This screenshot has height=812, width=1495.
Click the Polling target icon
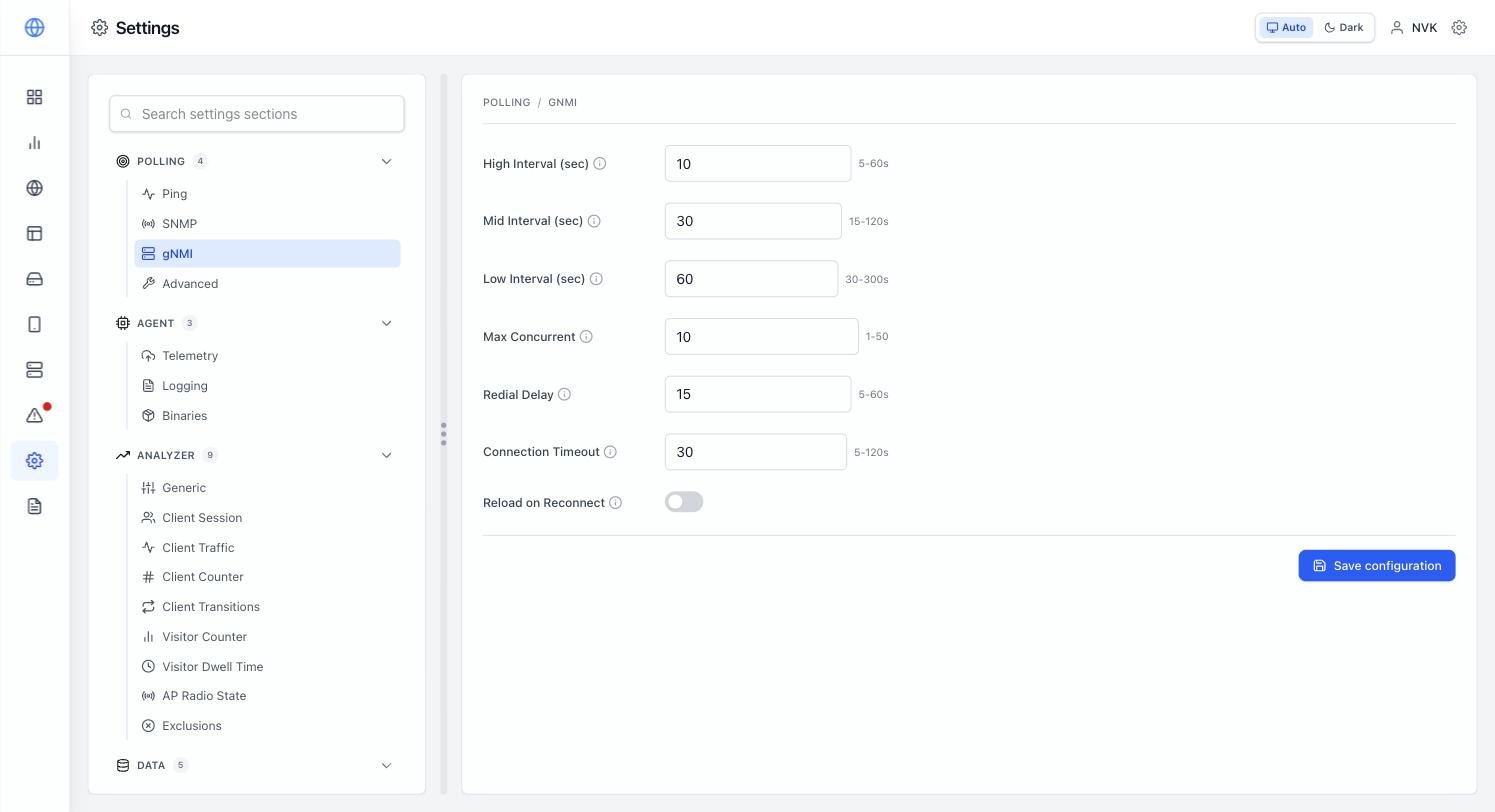click(123, 161)
